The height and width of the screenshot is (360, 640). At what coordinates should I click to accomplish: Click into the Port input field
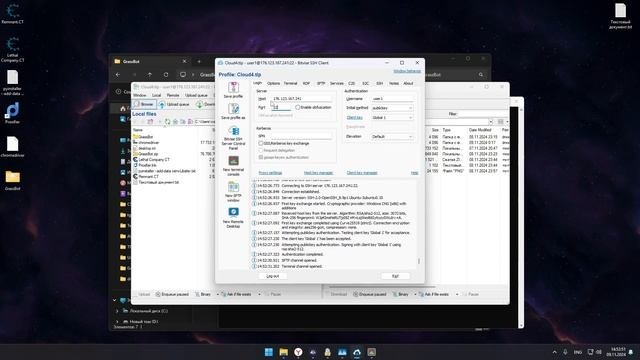281,107
